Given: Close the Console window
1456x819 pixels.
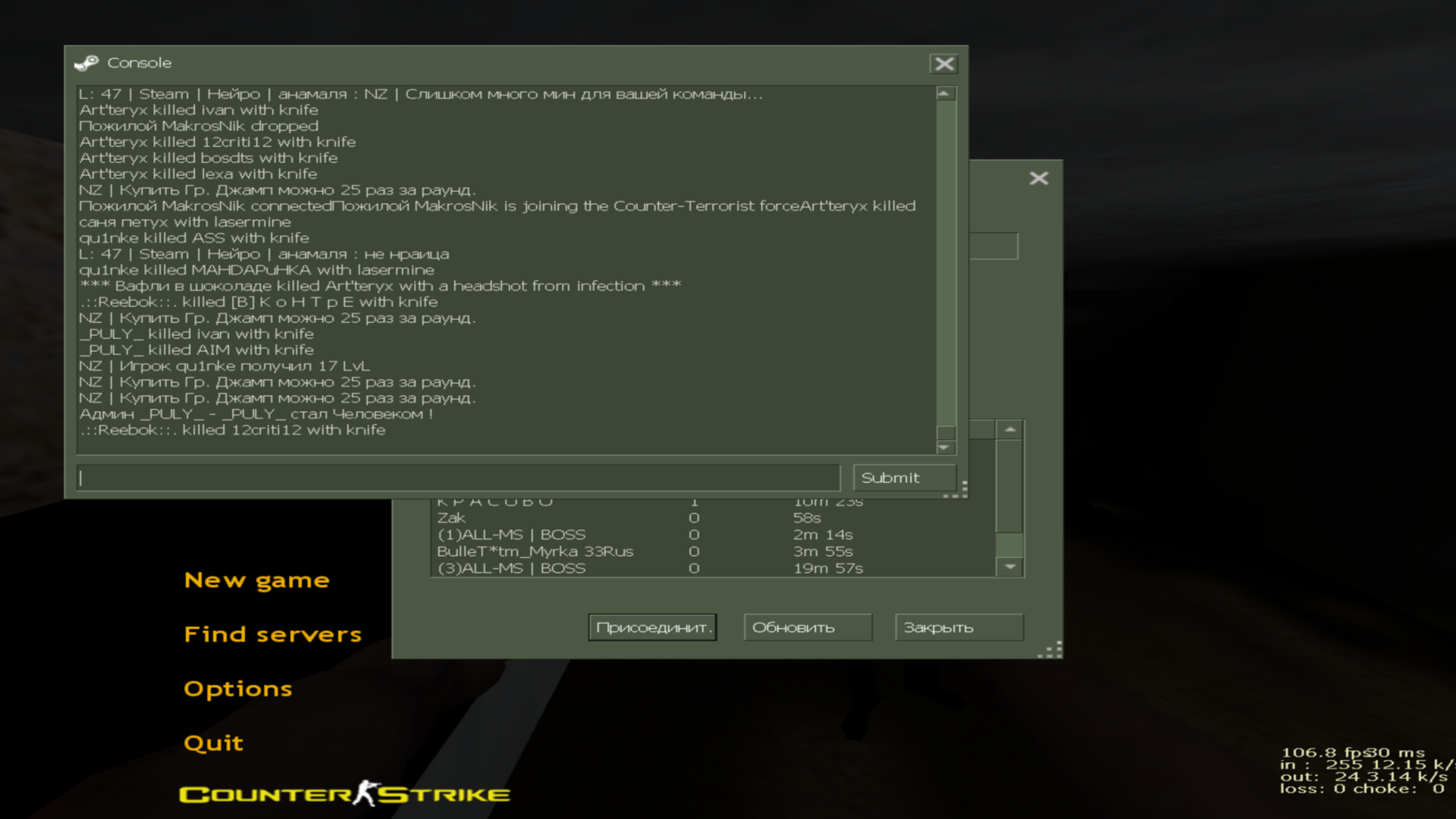Looking at the screenshot, I should pos(943,64).
